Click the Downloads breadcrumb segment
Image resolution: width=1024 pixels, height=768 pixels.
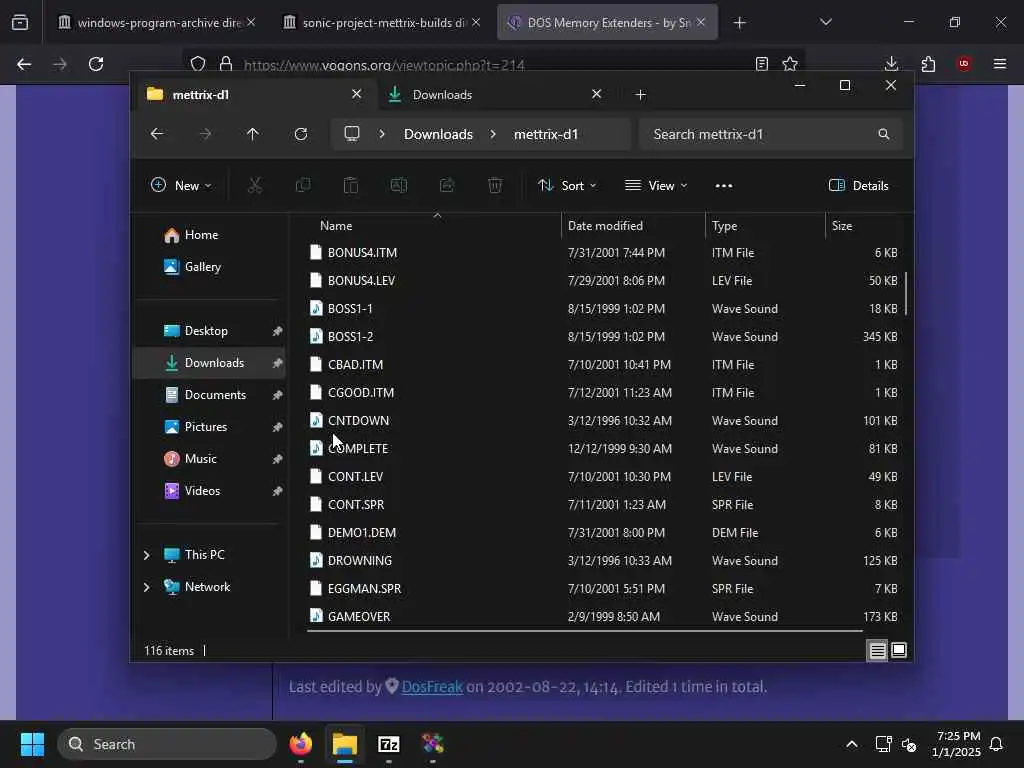(x=438, y=134)
